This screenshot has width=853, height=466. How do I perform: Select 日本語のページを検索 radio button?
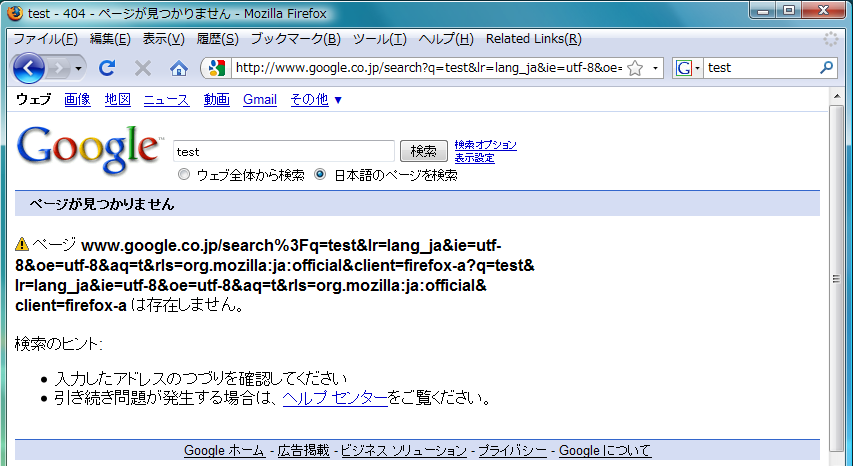[x=320, y=175]
